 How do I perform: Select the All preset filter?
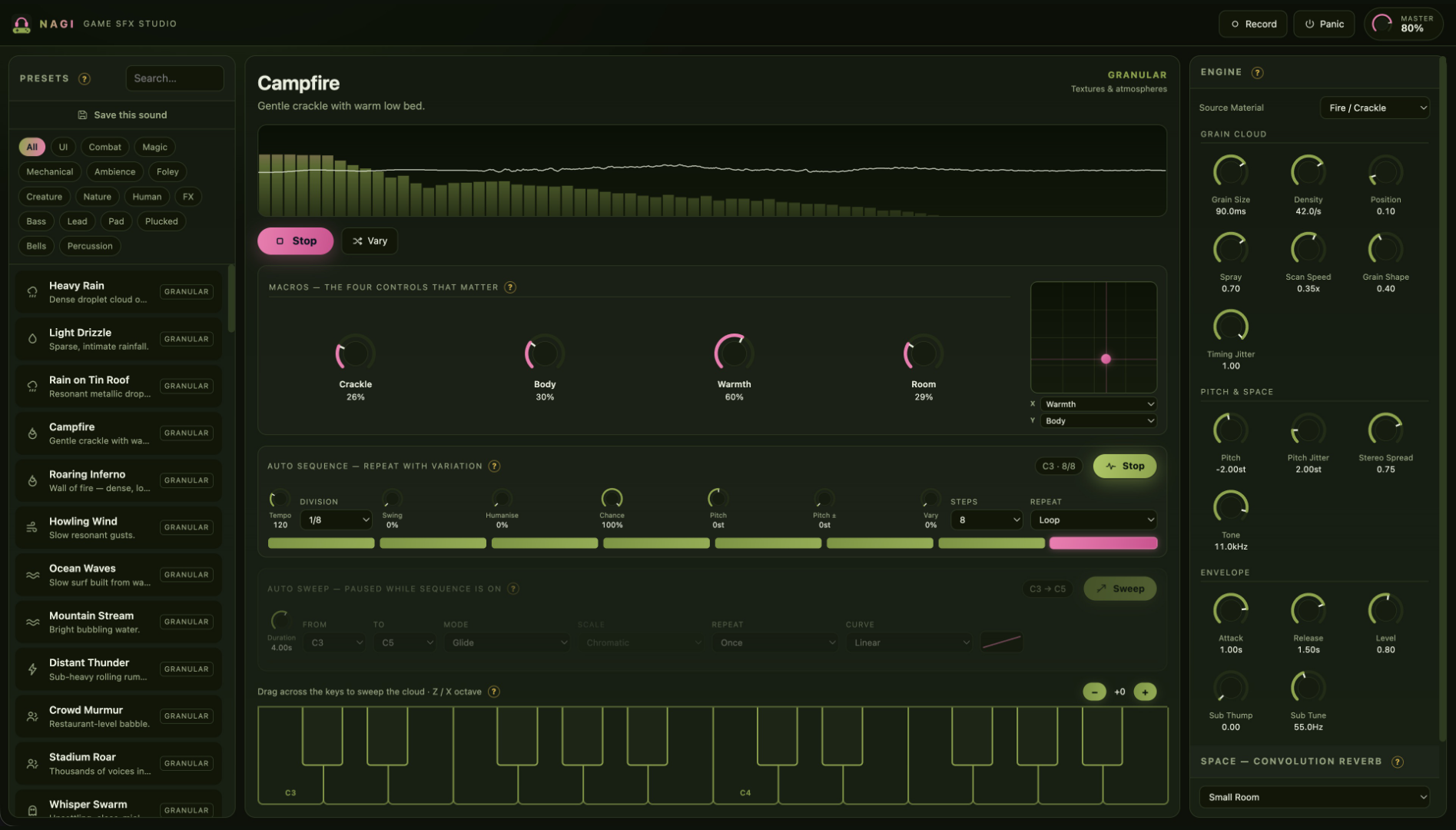[x=32, y=147]
